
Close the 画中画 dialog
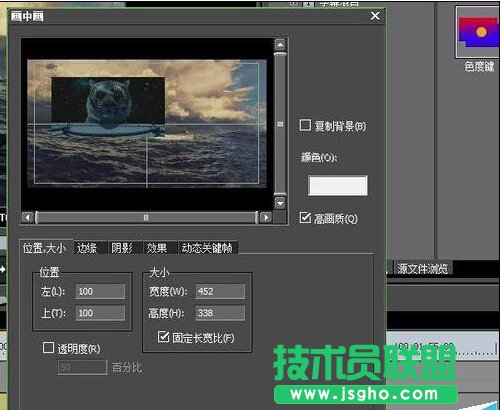pyautogui.click(x=375, y=16)
